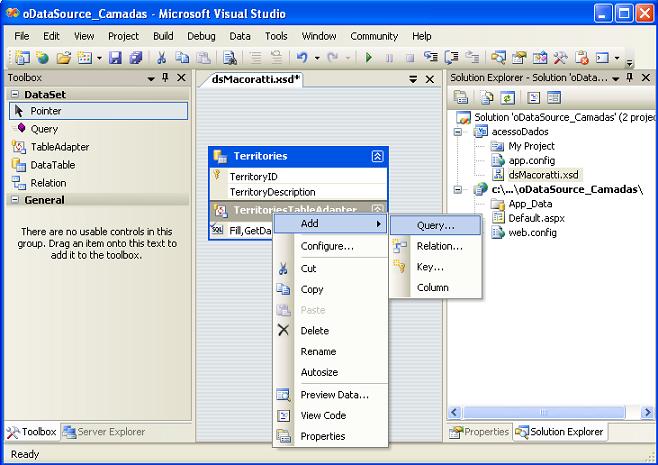This screenshot has height=465, width=658.
Task: Click the Open File folder icon
Action: [64, 57]
